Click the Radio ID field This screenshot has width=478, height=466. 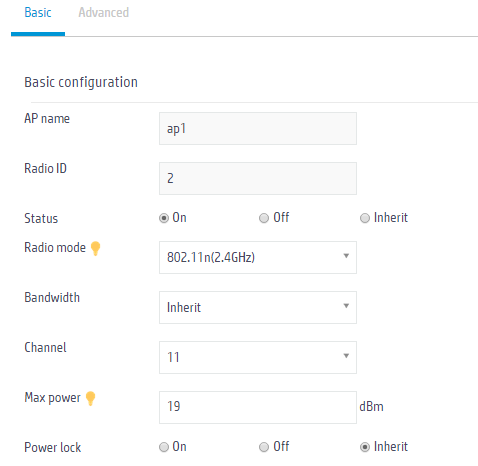tap(258, 178)
